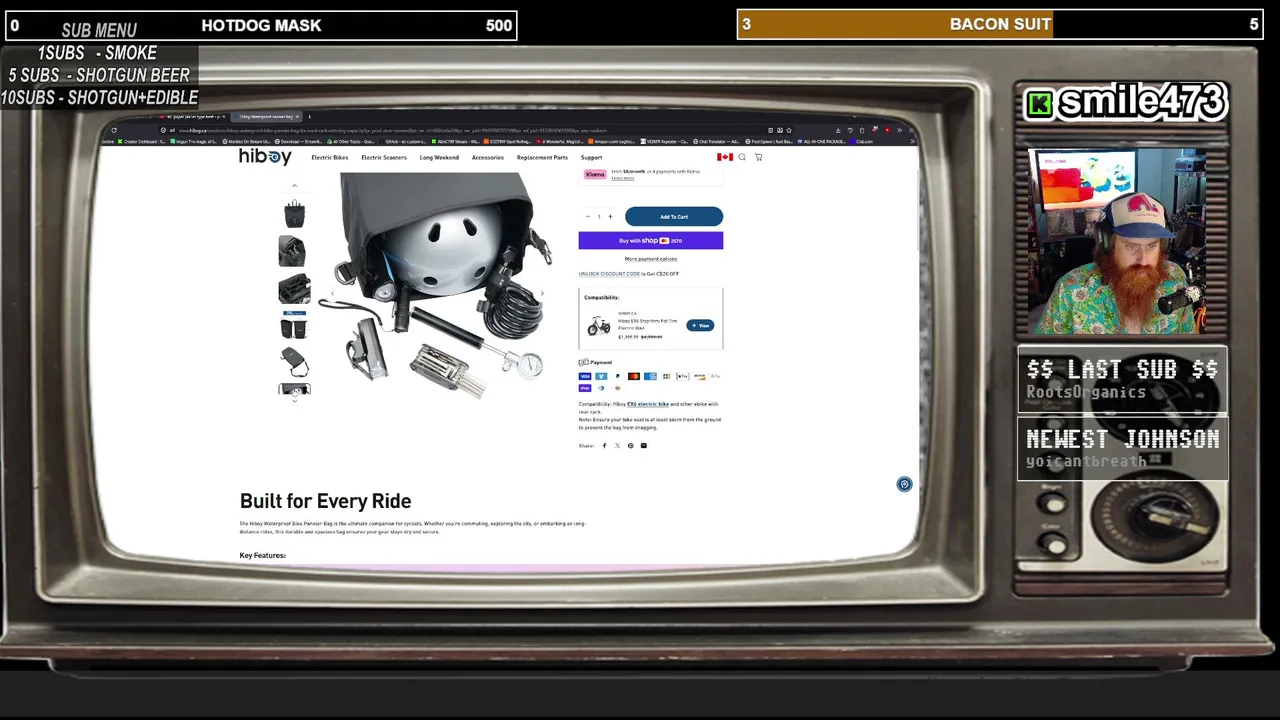
Task: Click the Compatibility label in product box
Action: click(602, 298)
